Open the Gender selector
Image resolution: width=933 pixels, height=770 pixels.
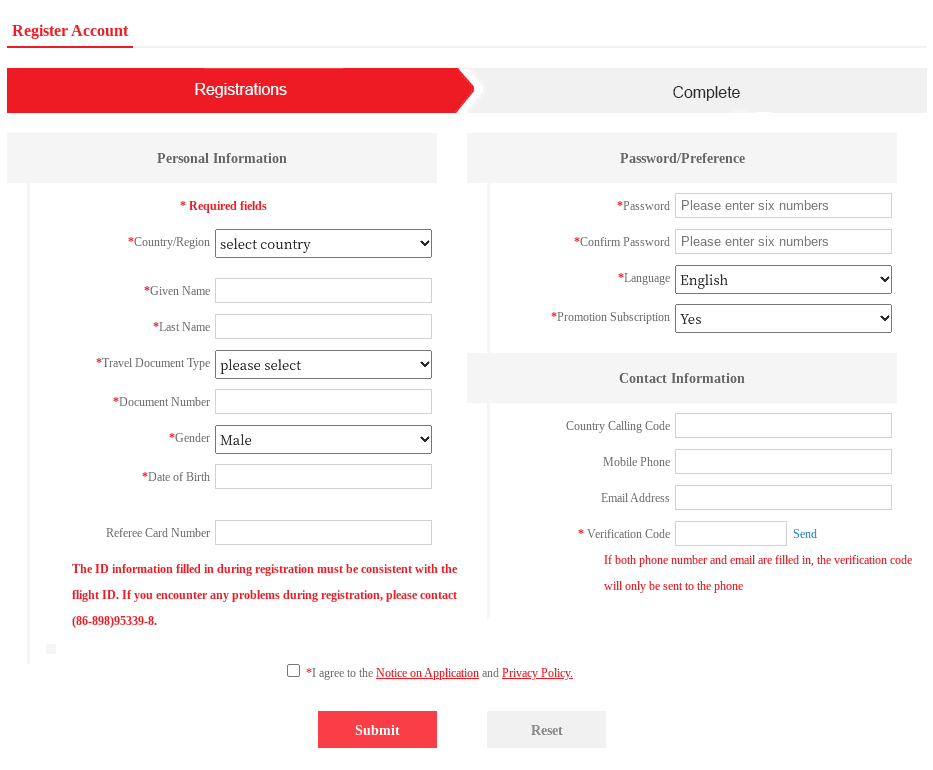click(x=323, y=440)
